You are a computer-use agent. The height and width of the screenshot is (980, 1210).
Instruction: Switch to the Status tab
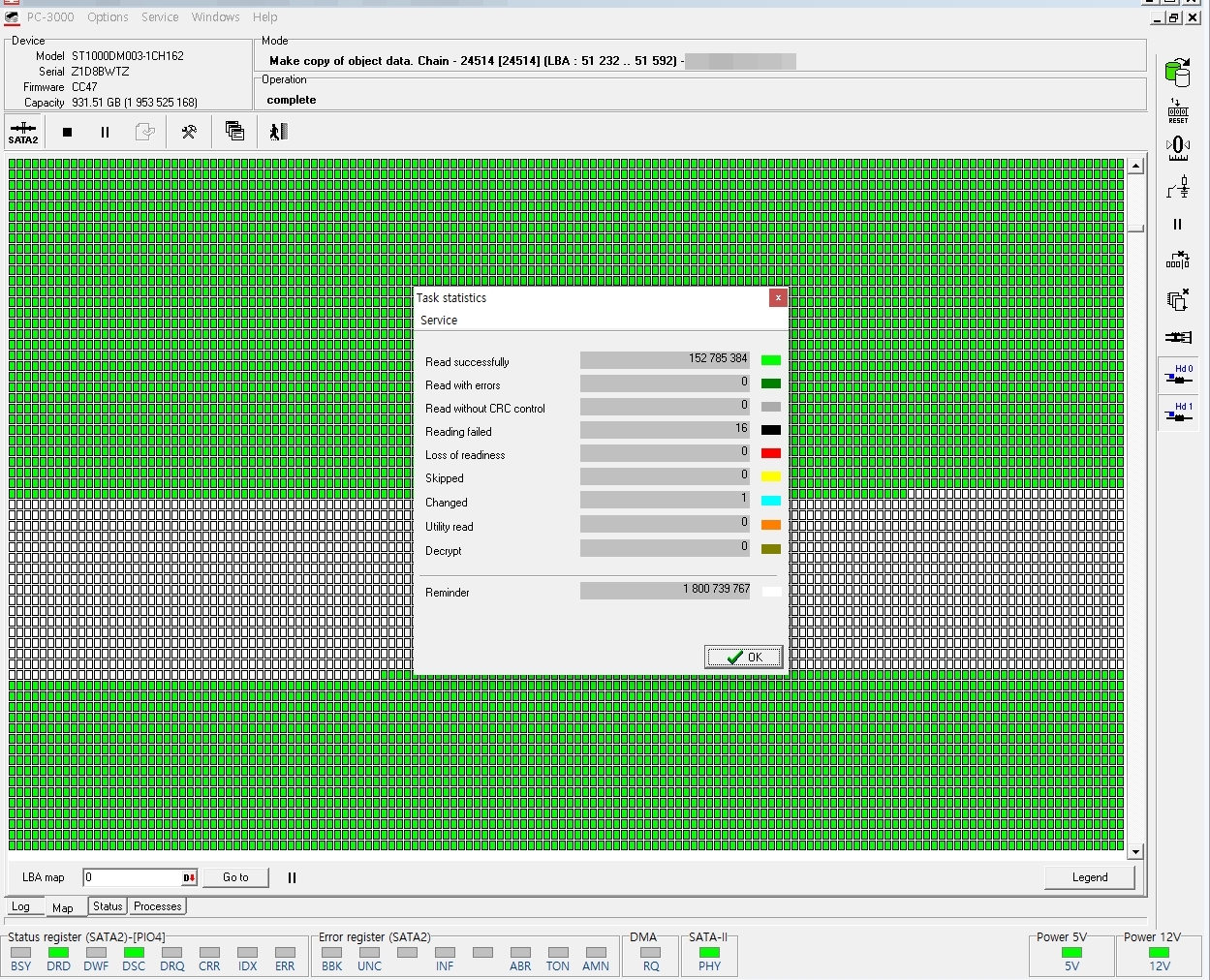108,906
